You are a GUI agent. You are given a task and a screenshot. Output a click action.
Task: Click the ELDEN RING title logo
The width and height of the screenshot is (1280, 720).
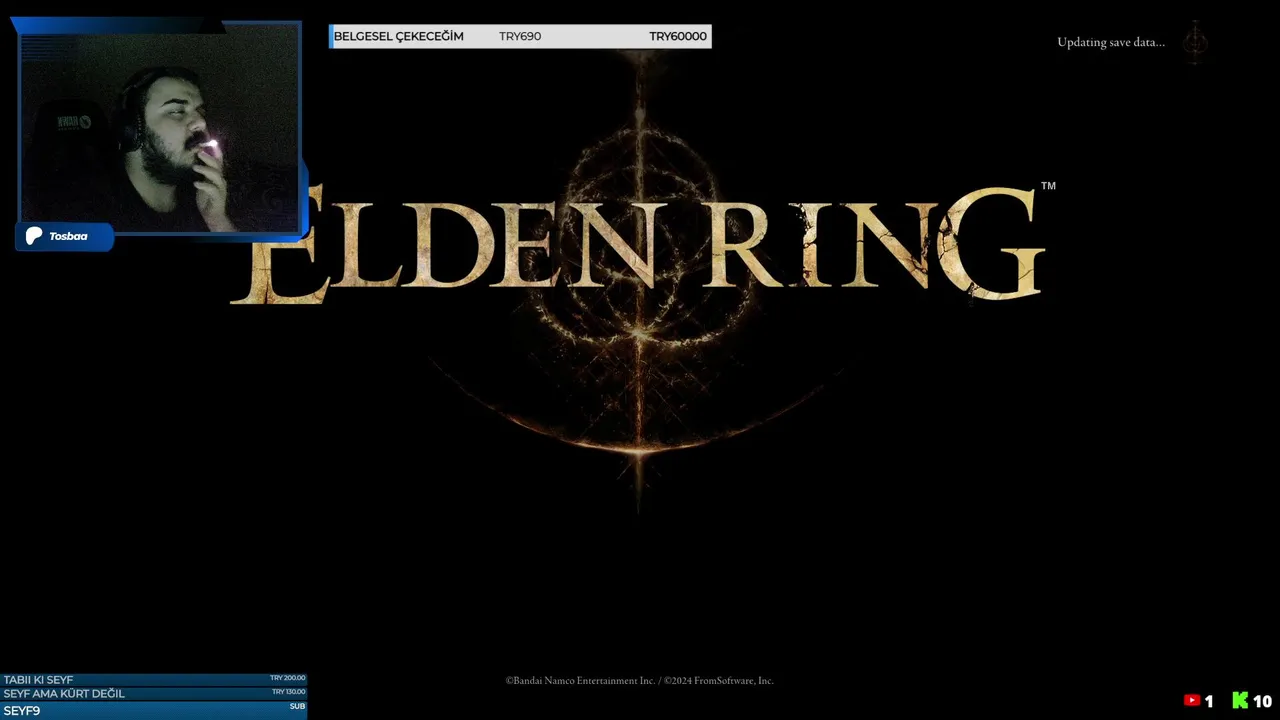(640, 245)
